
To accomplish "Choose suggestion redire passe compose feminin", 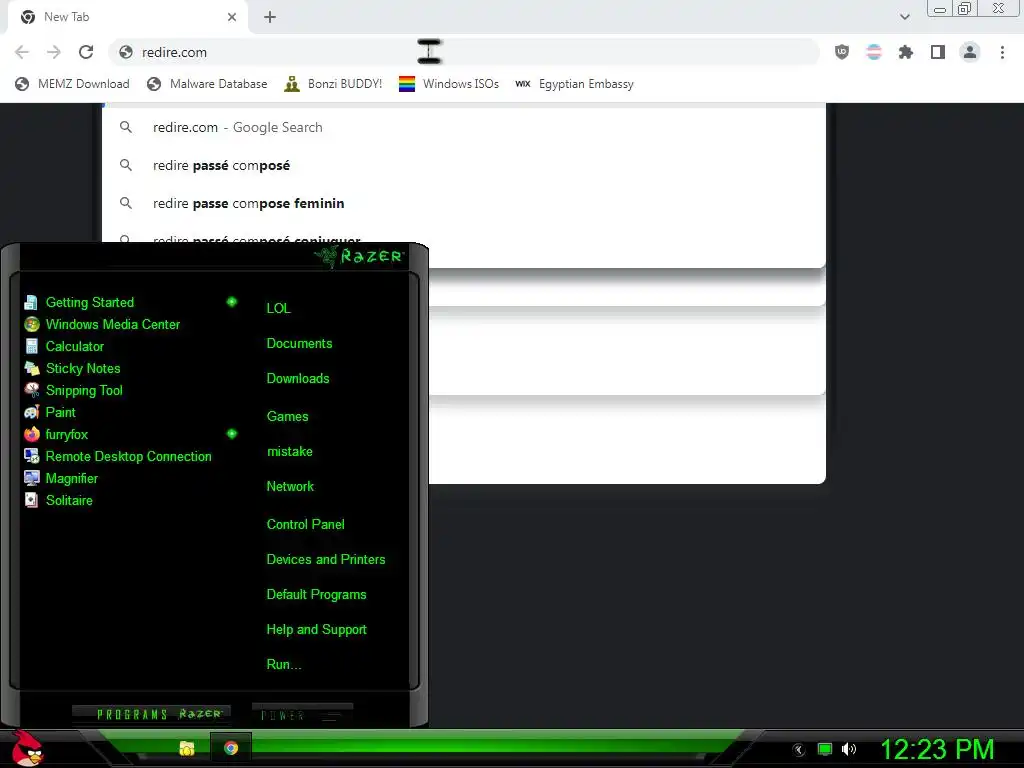I will click(464, 203).
